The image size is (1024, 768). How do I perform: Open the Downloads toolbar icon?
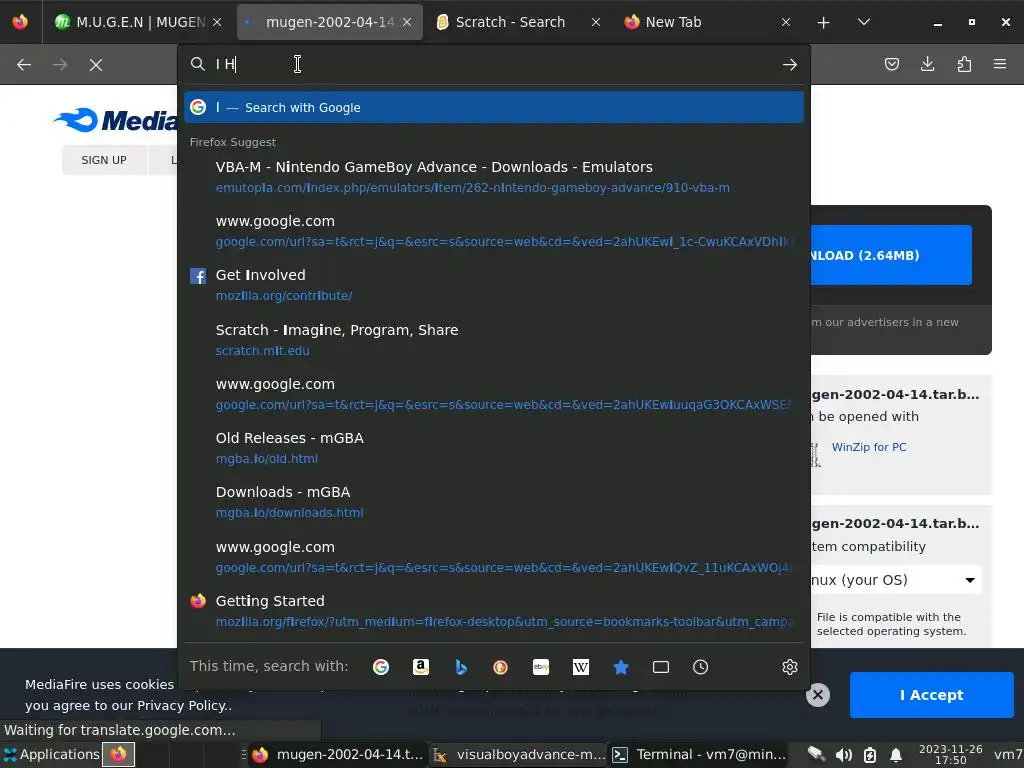coord(927,64)
